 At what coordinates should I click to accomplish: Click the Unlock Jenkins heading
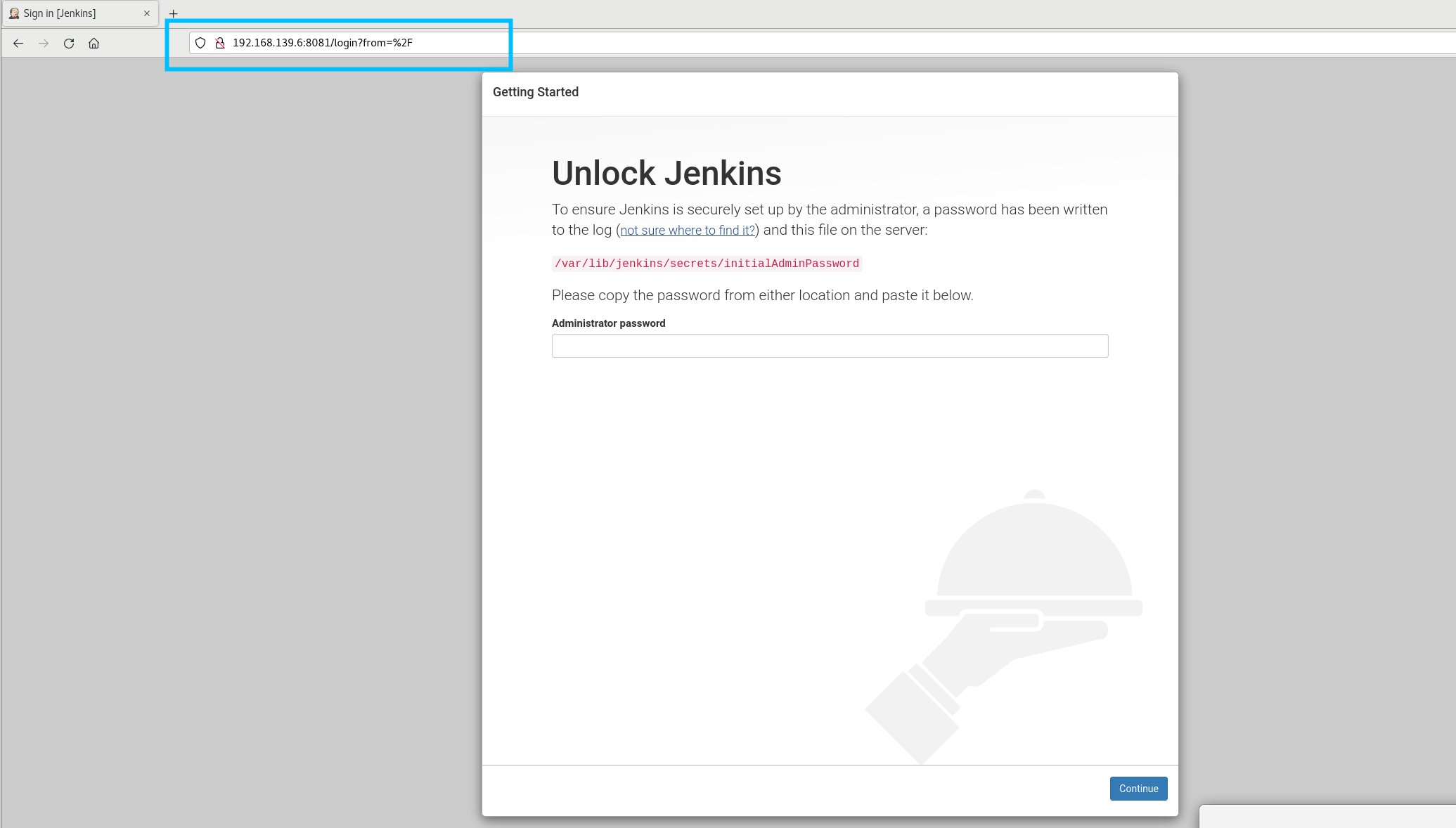pyautogui.click(x=666, y=173)
